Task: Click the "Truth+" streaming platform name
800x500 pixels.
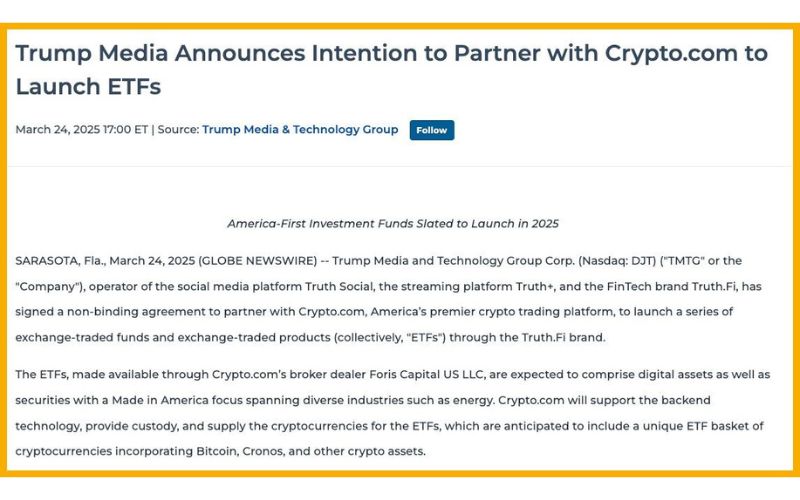Action: click(494, 286)
